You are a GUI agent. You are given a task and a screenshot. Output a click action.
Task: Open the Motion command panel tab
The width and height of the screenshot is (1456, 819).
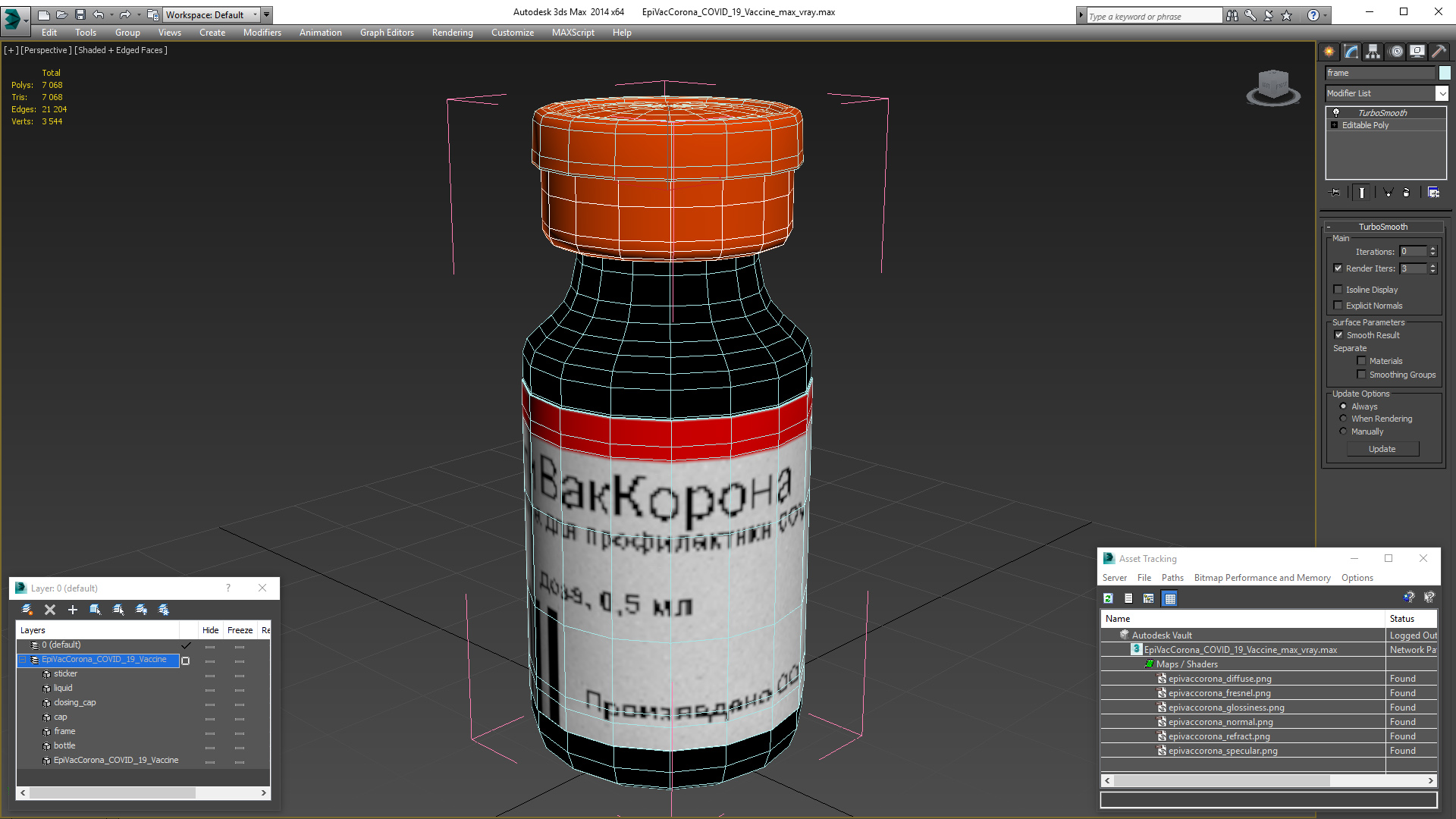coord(1396,52)
